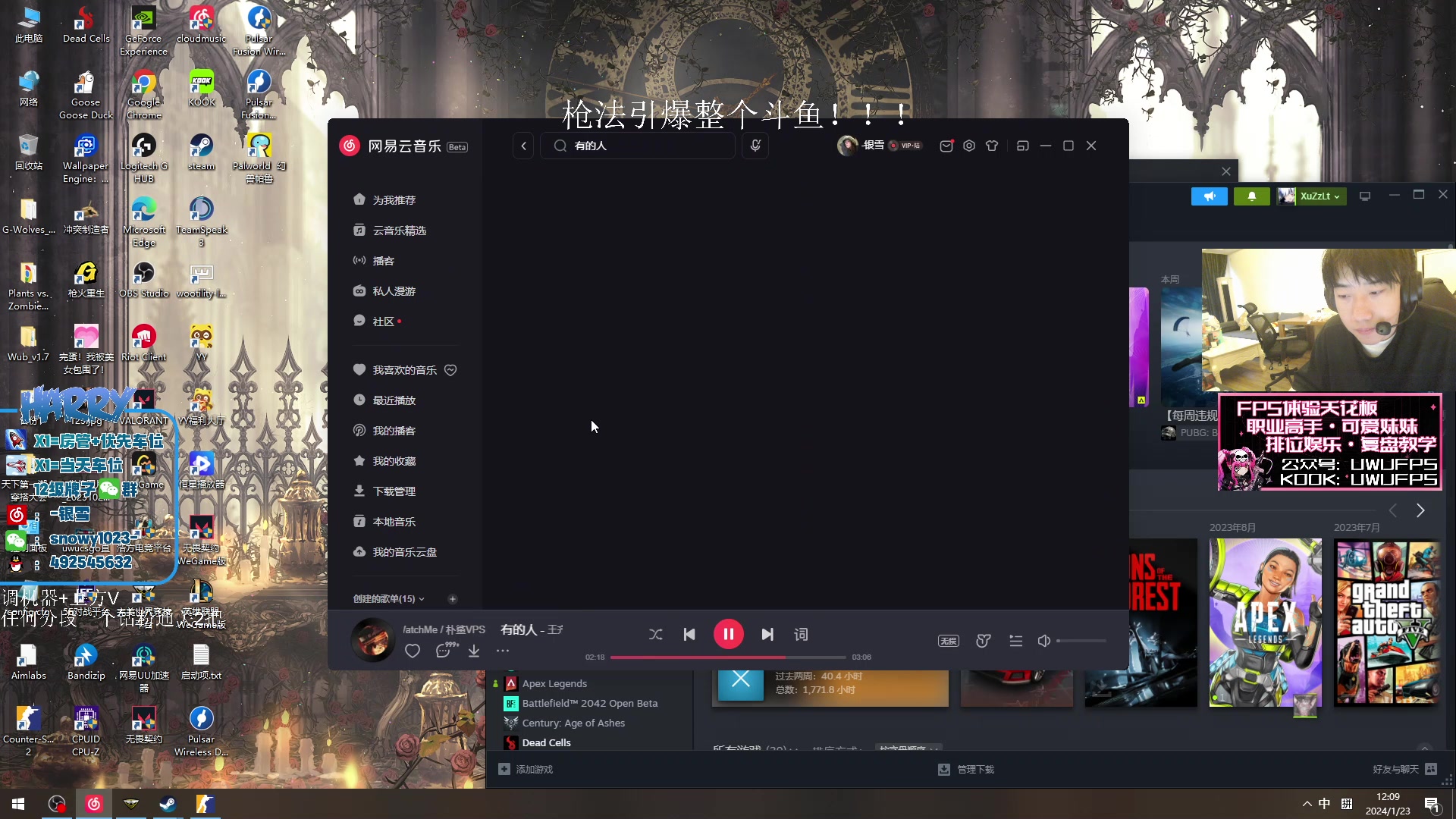The width and height of the screenshot is (1456, 819).
Task: Open more options for current song
Action: [x=503, y=651]
